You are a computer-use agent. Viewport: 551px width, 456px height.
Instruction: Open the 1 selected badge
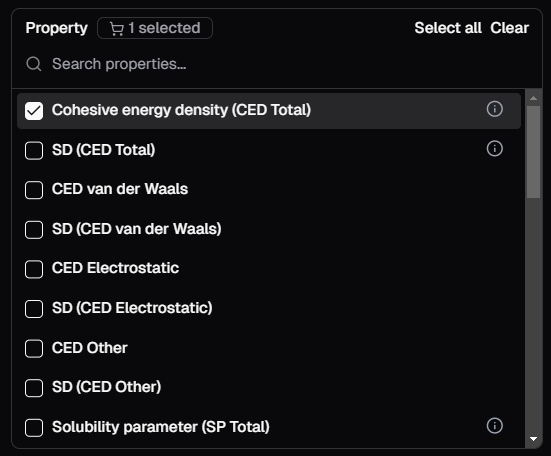tap(155, 28)
